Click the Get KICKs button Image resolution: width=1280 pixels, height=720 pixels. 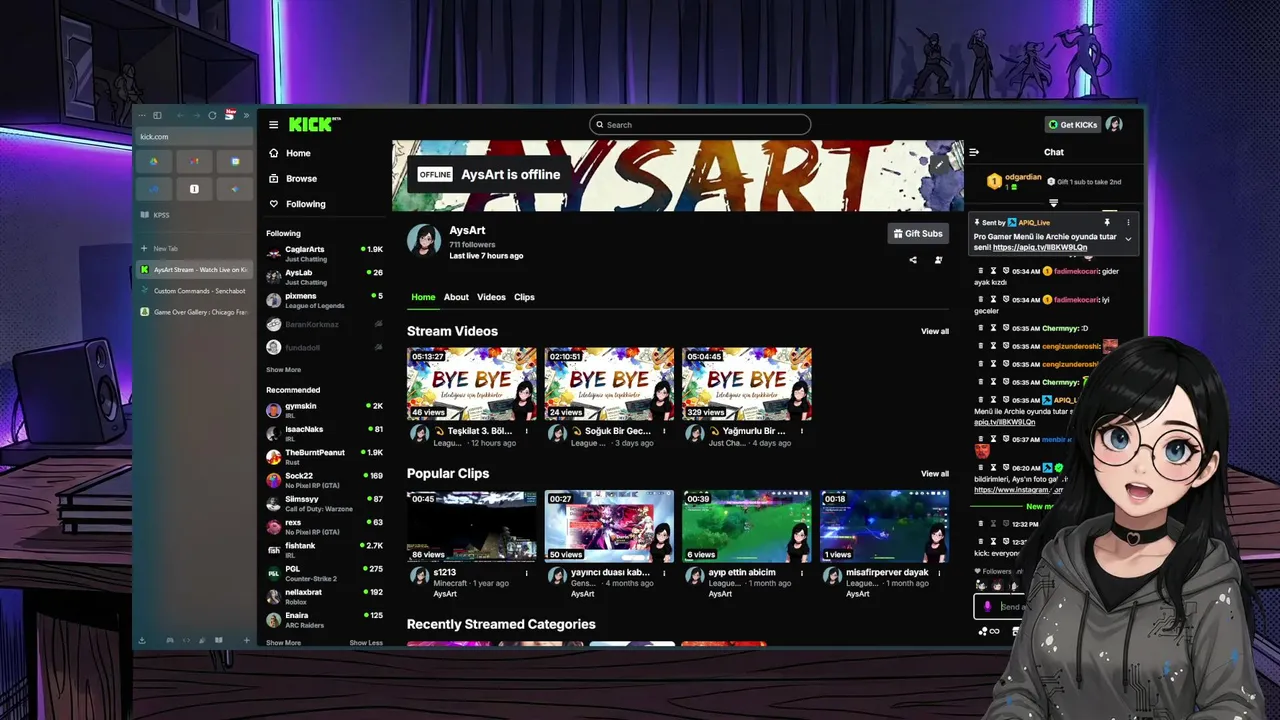coord(1073,125)
